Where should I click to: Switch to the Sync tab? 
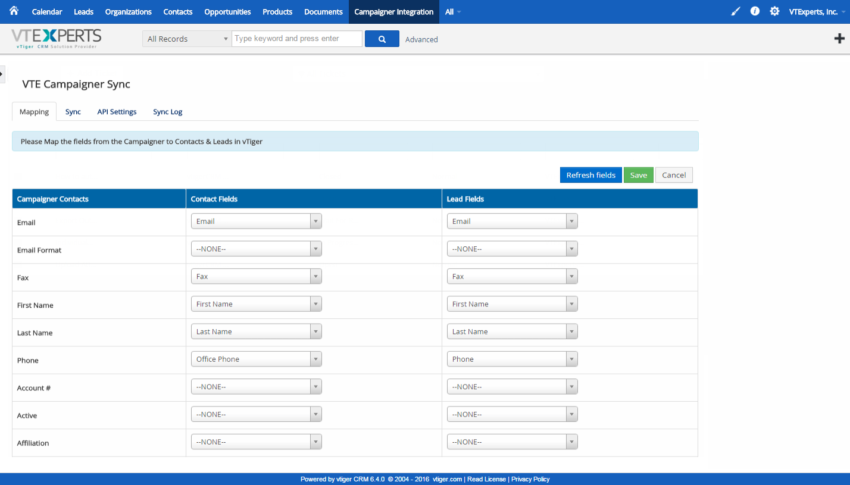[73, 112]
